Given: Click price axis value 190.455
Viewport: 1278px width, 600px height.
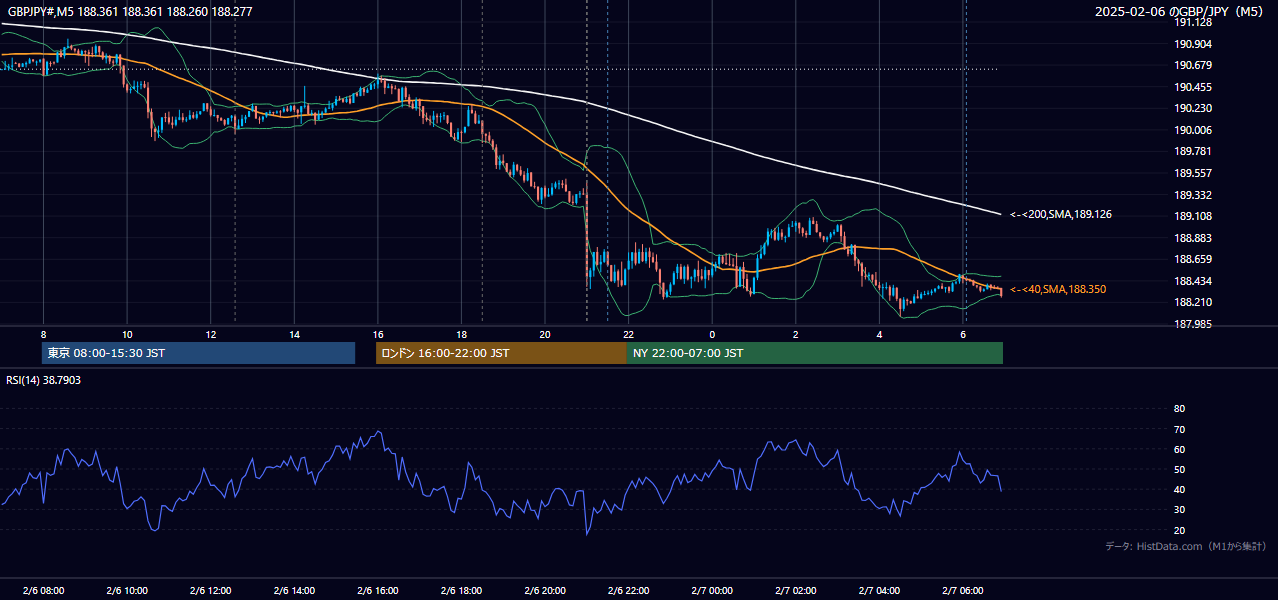Looking at the screenshot, I should click(x=1194, y=87).
